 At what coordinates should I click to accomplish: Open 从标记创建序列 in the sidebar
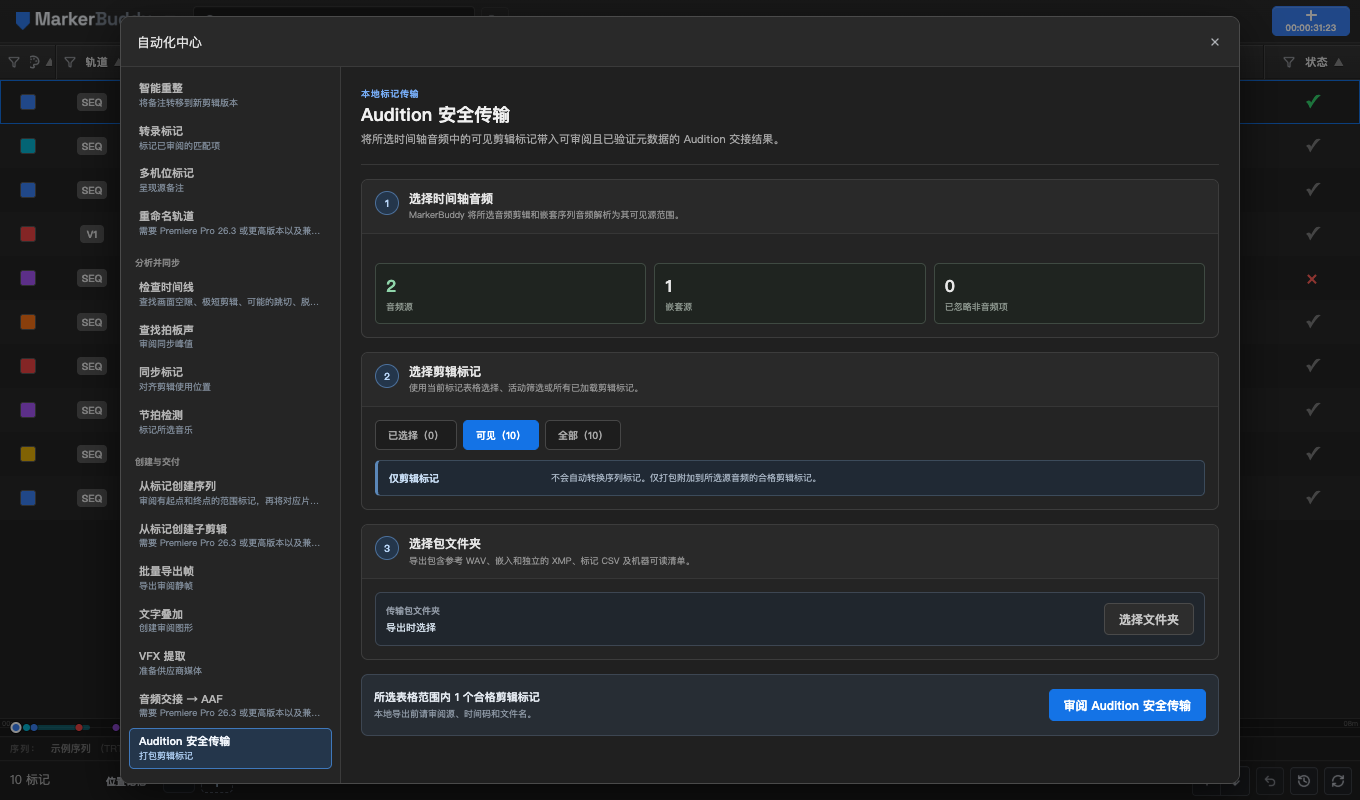[x=230, y=493]
